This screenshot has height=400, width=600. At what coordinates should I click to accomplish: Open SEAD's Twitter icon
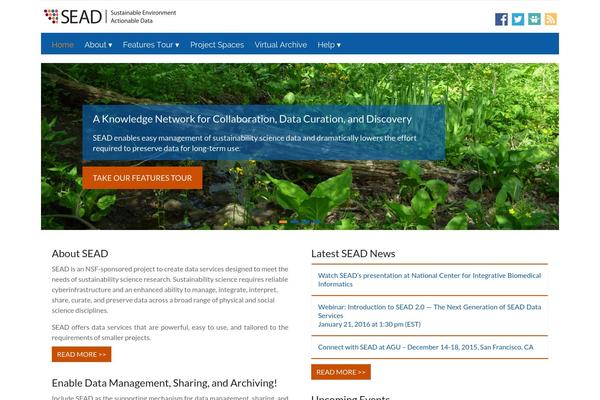pyautogui.click(x=518, y=19)
